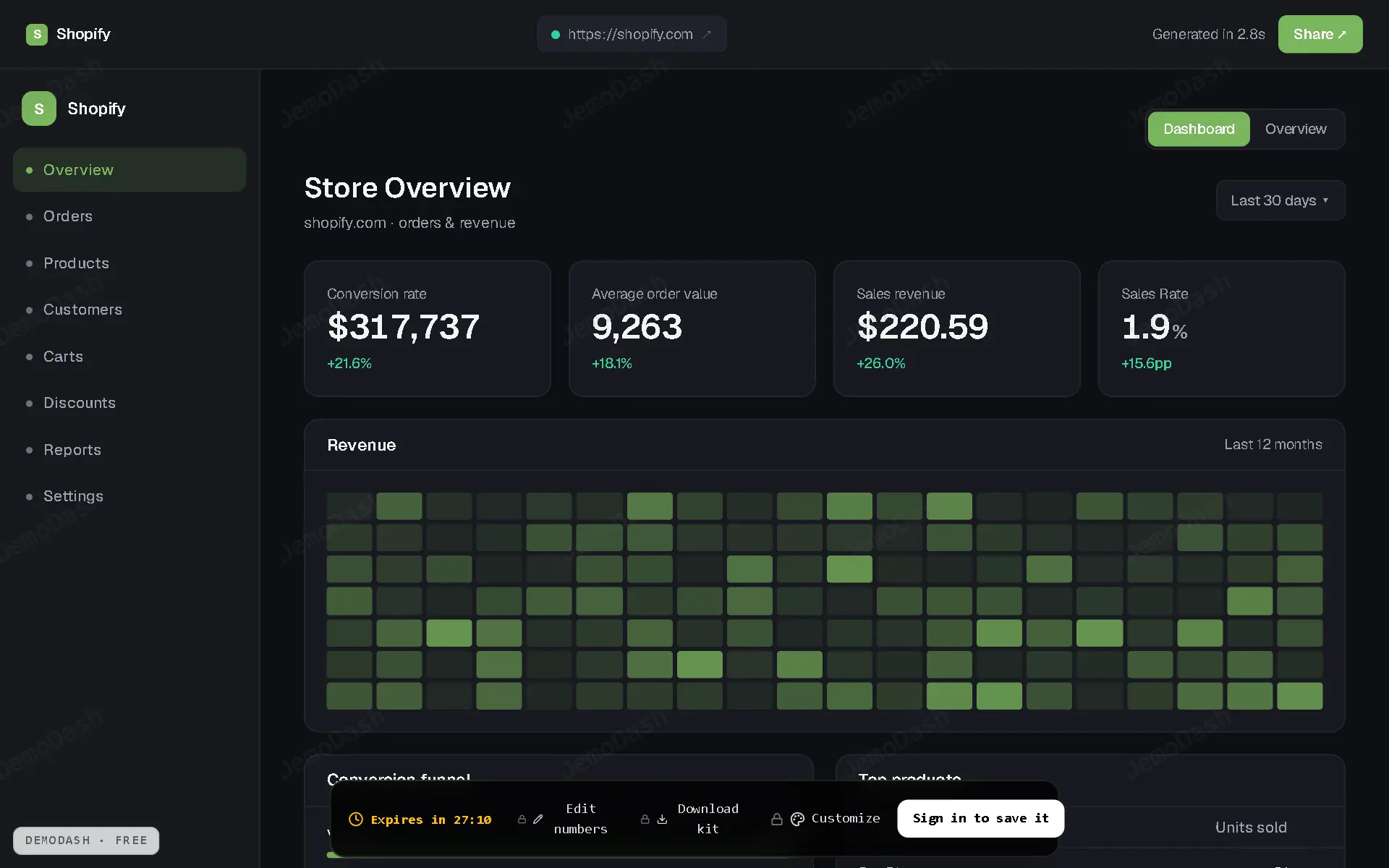
Task: Navigate to Carts in the sidebar
Action: [129, 357]
